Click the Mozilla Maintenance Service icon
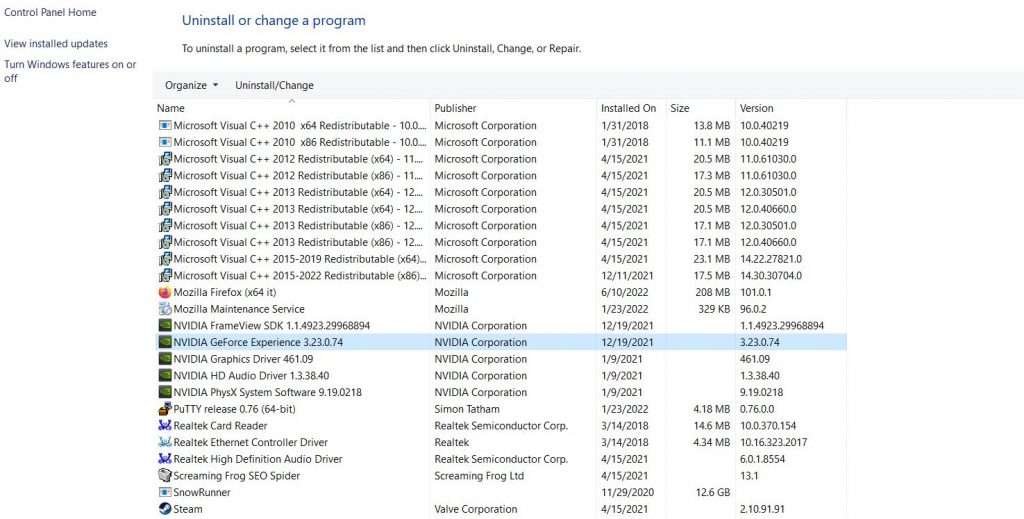1024x519 pixels. [165, 309]
